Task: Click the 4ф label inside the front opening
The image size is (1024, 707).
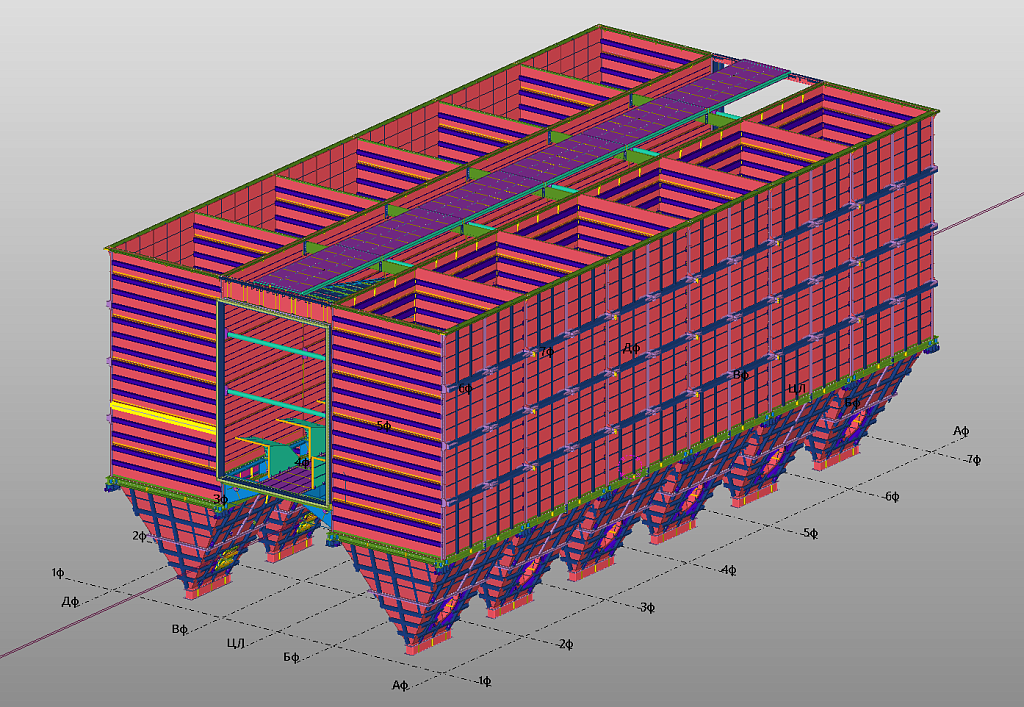Action: (x=301, y=463)
